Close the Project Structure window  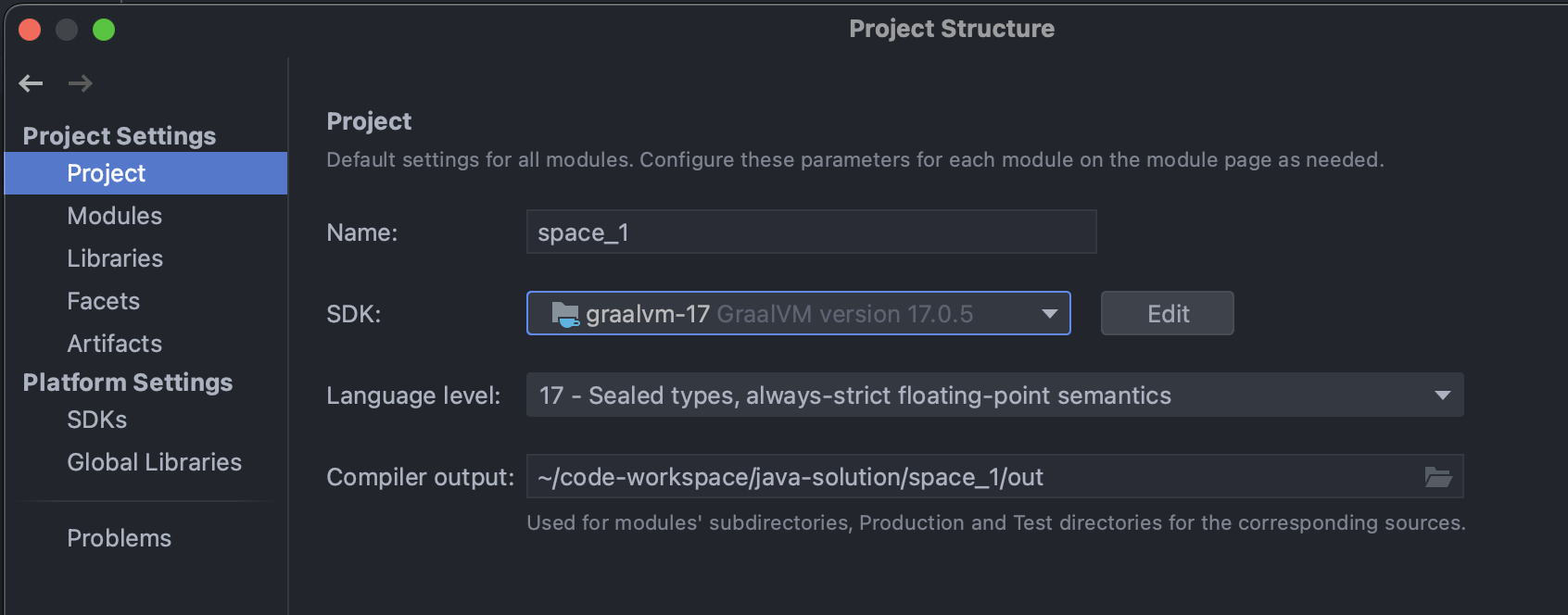point(30,30)
